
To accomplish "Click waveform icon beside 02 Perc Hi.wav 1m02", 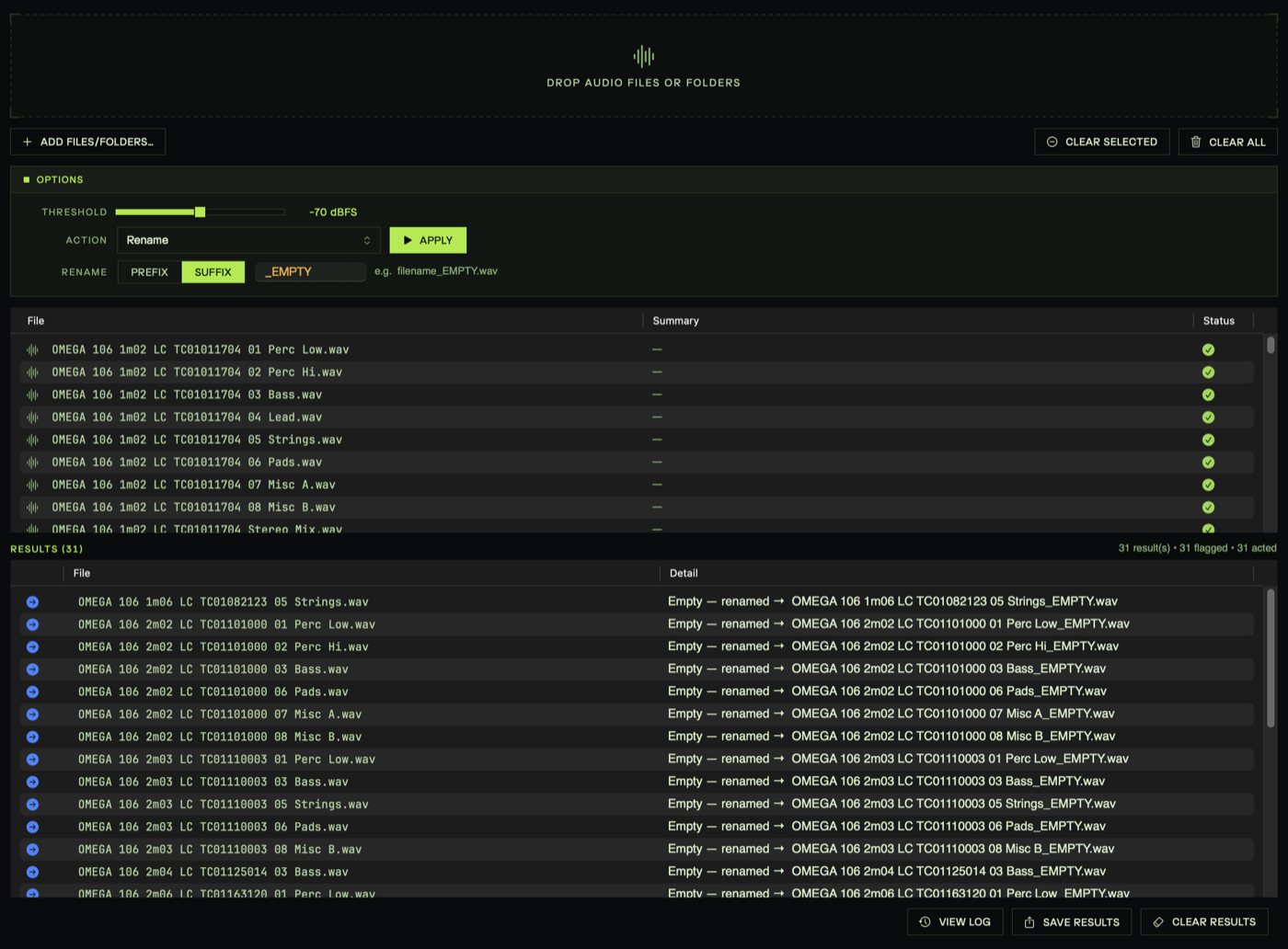I will 33,372.
